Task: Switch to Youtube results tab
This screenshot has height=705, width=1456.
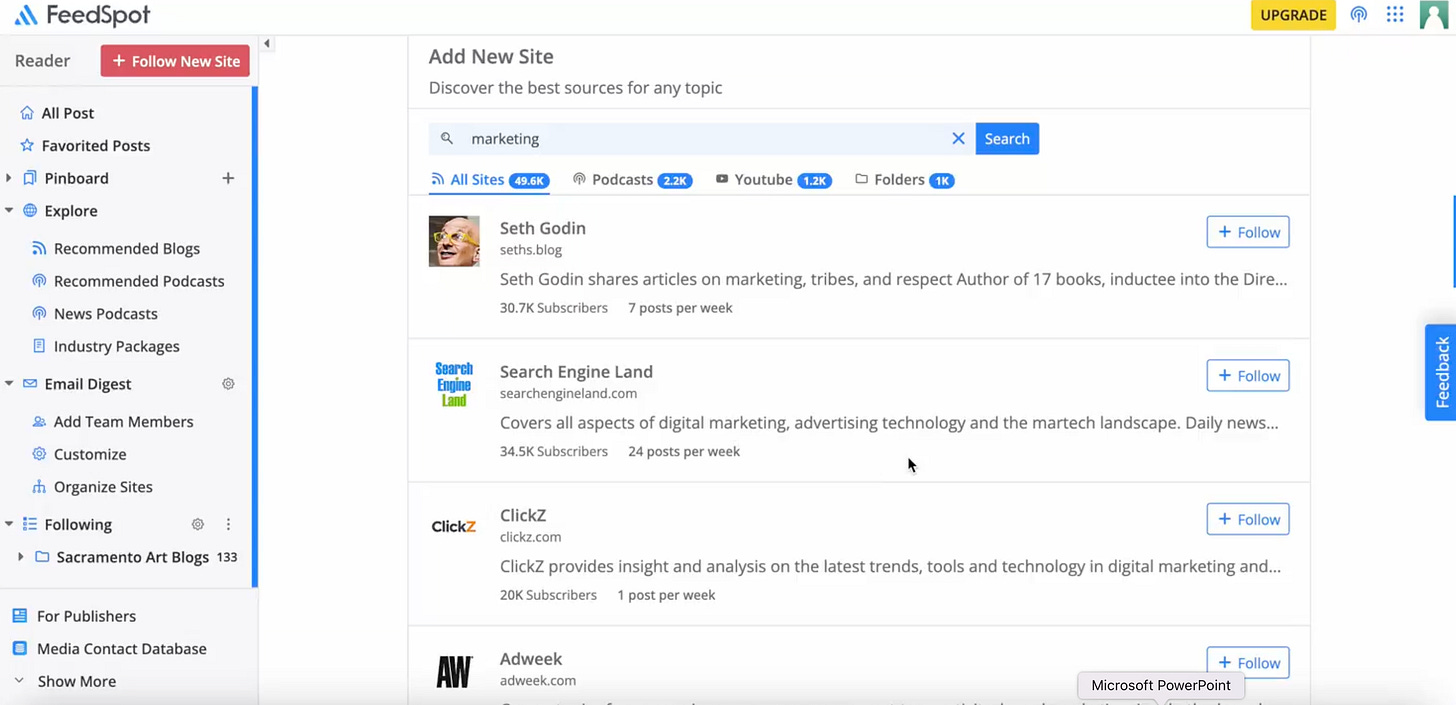Action: click(x=773, y=180)
